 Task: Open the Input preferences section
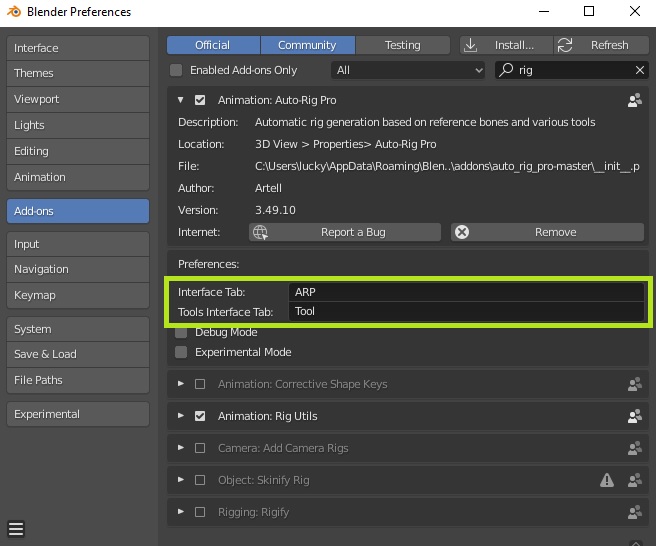[78, 244]
